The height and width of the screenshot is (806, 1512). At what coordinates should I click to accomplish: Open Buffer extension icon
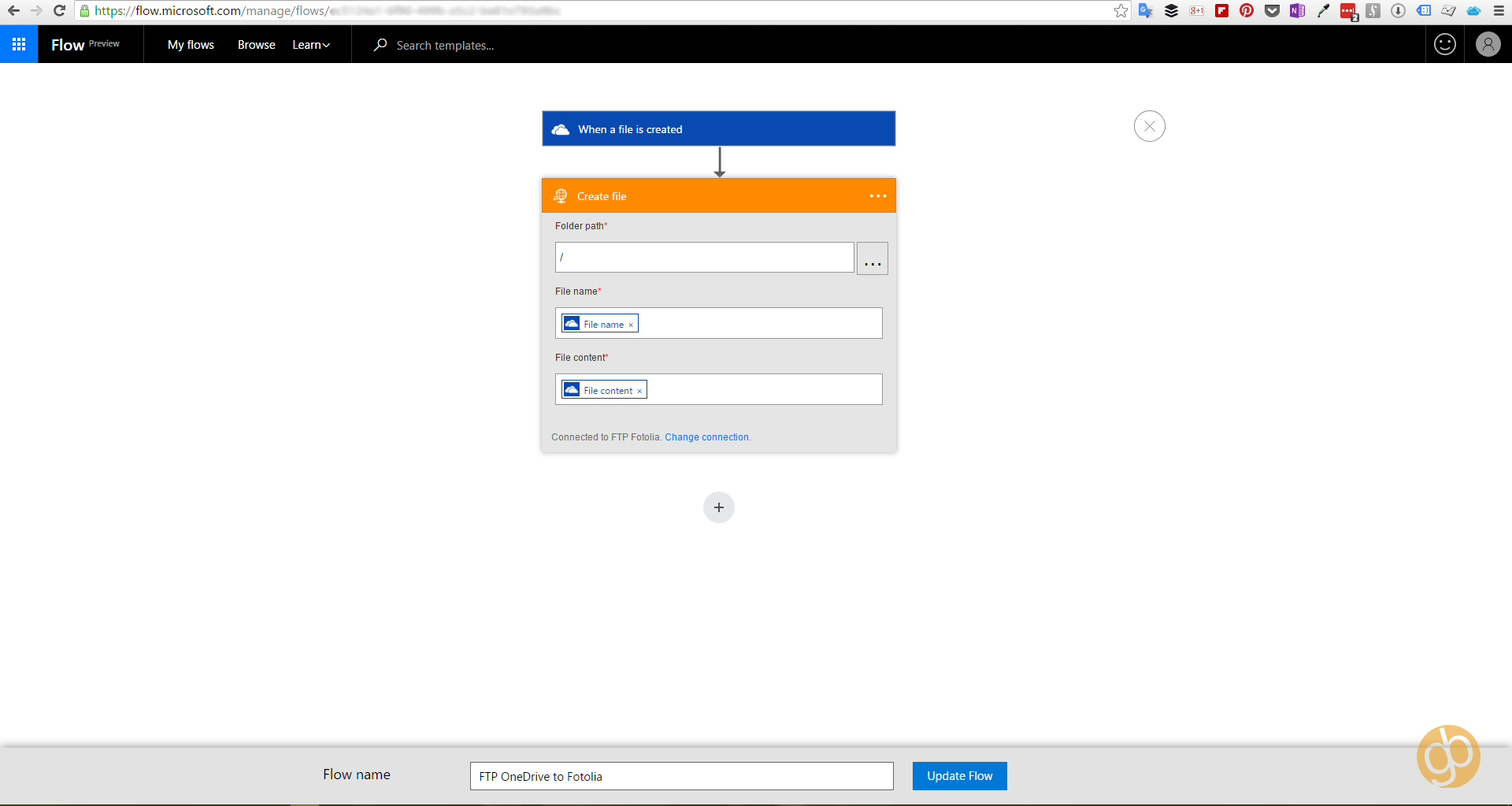[1171, 11]
